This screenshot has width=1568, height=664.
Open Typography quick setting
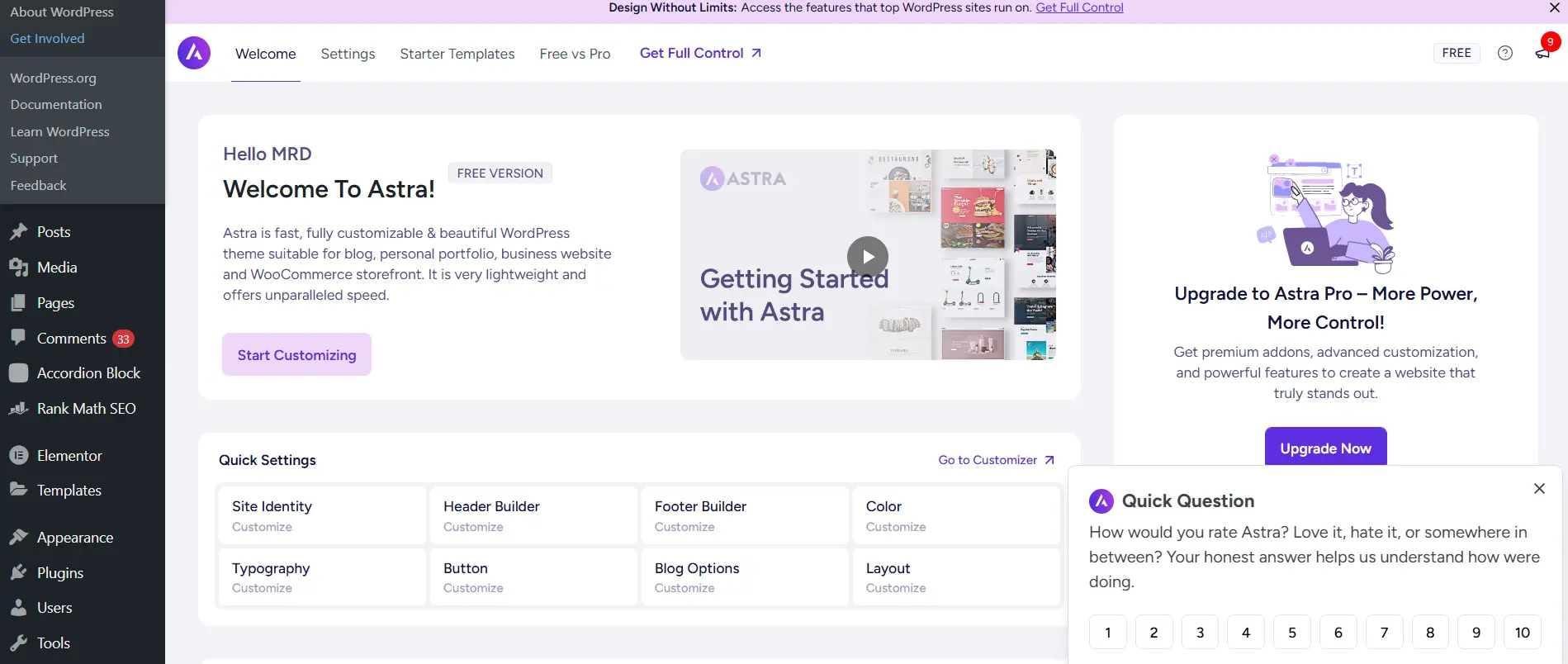coord(322,576)
